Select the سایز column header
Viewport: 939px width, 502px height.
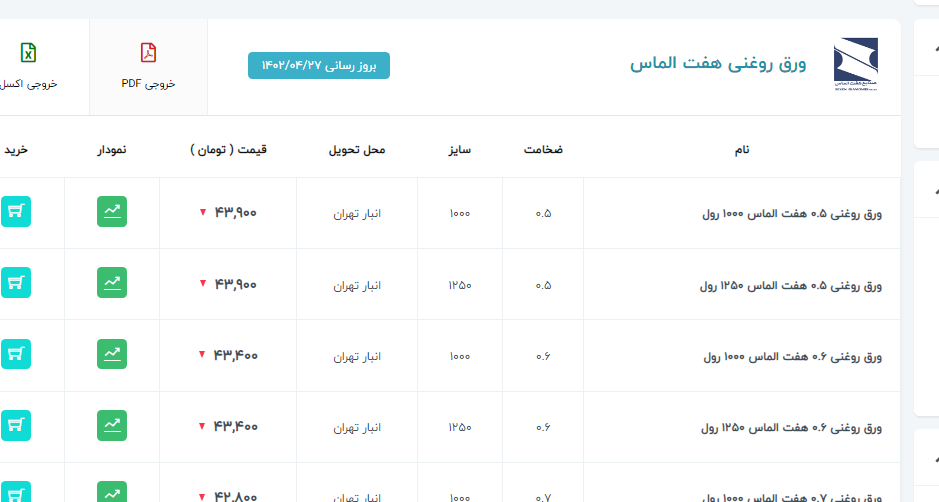[459, 150]
